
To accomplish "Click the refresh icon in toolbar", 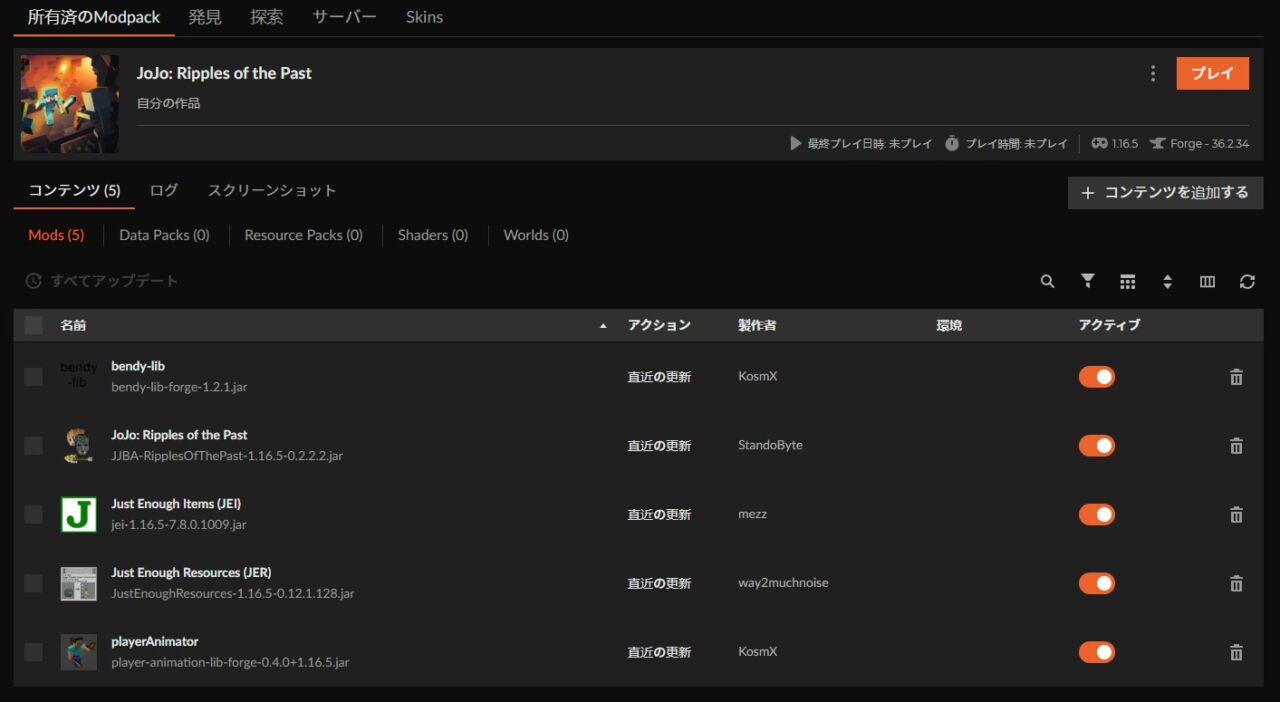I will (x=1247, y=282).
